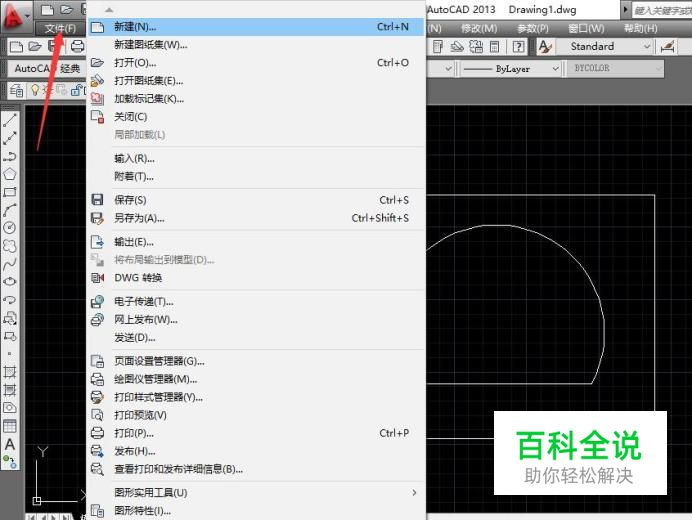Click the keyword search input field
This screenshot has width=692, height=520.
662,10
